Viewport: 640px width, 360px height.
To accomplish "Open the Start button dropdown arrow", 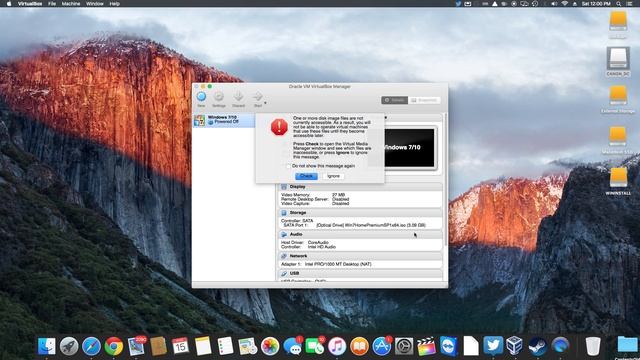I will click(x=265, y=103).
